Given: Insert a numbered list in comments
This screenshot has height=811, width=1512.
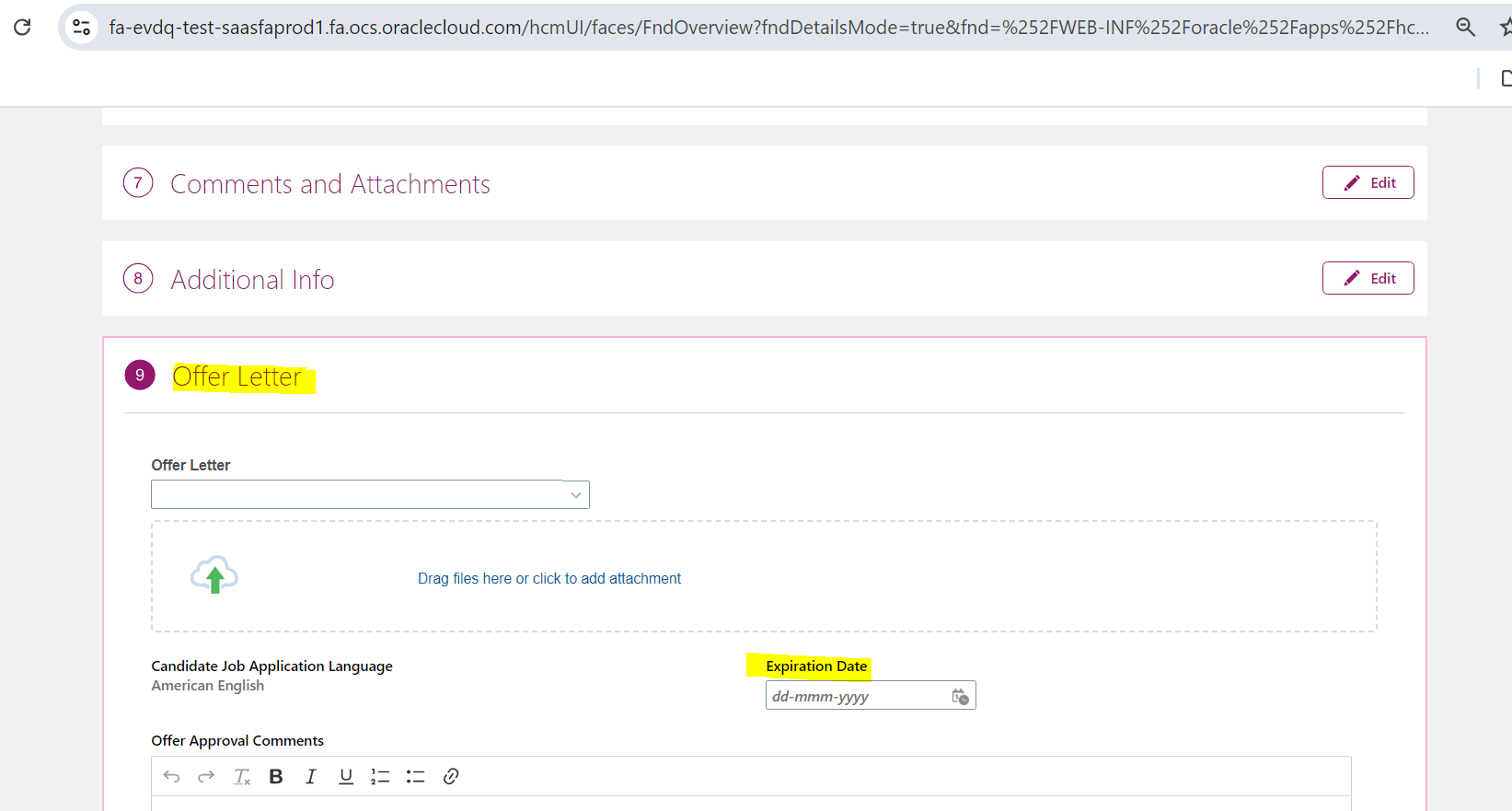Looking at the screenshot, I should click(380, 777).
